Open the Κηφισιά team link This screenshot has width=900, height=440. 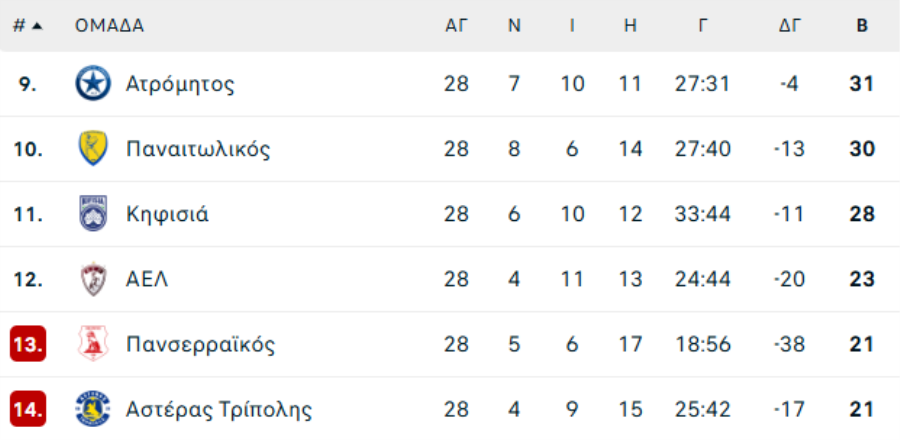coord(167,214)
